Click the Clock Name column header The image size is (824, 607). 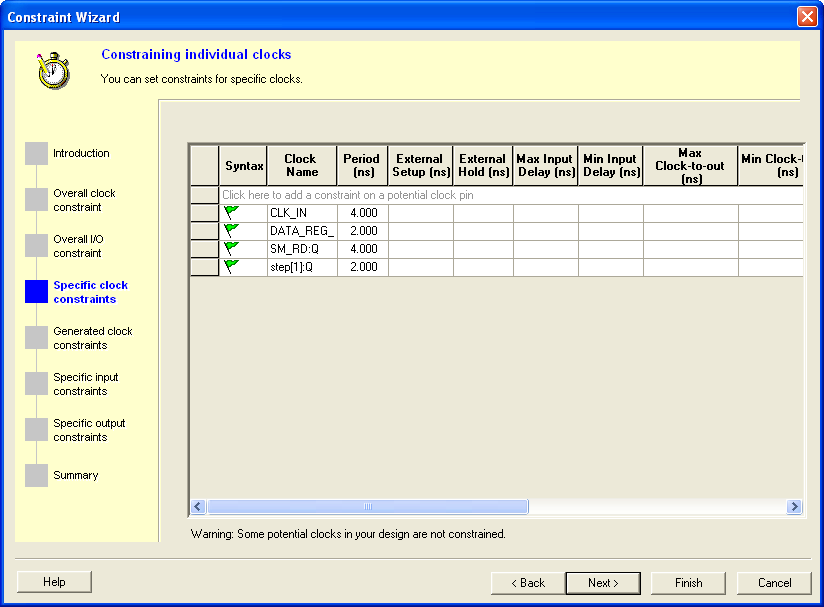[302, 166]
